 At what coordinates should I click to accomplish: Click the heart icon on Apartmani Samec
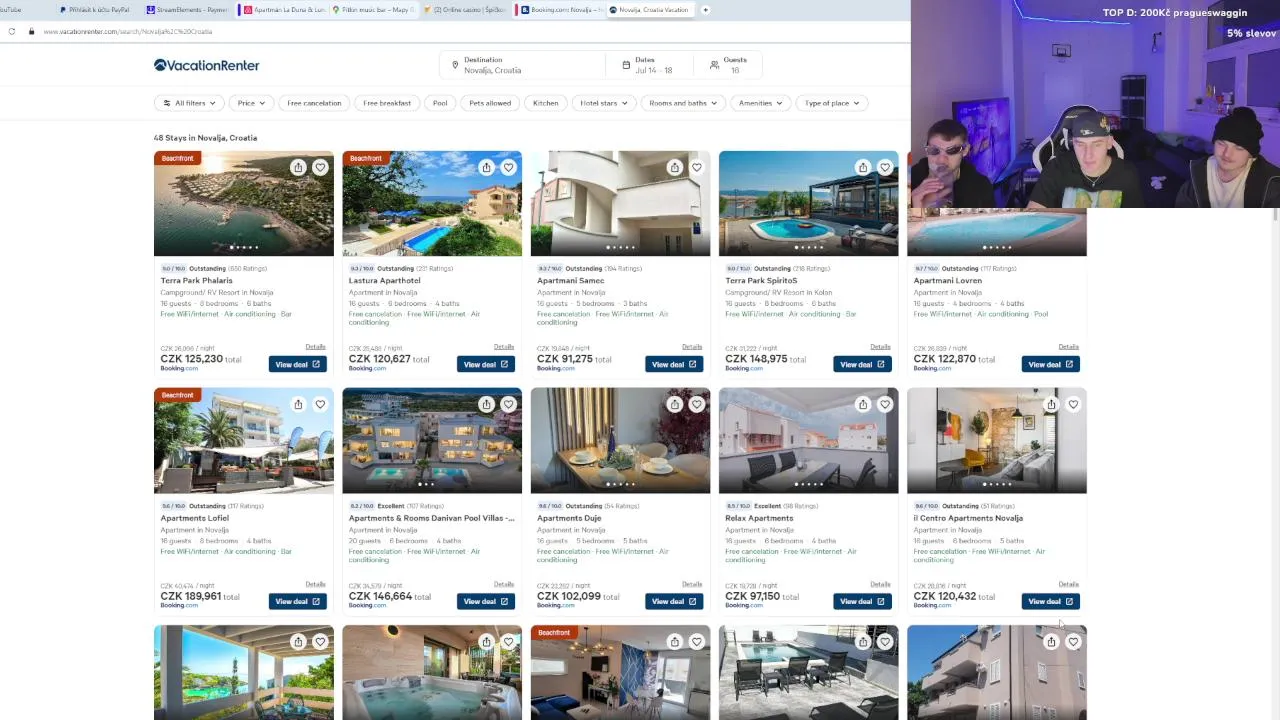696,167
